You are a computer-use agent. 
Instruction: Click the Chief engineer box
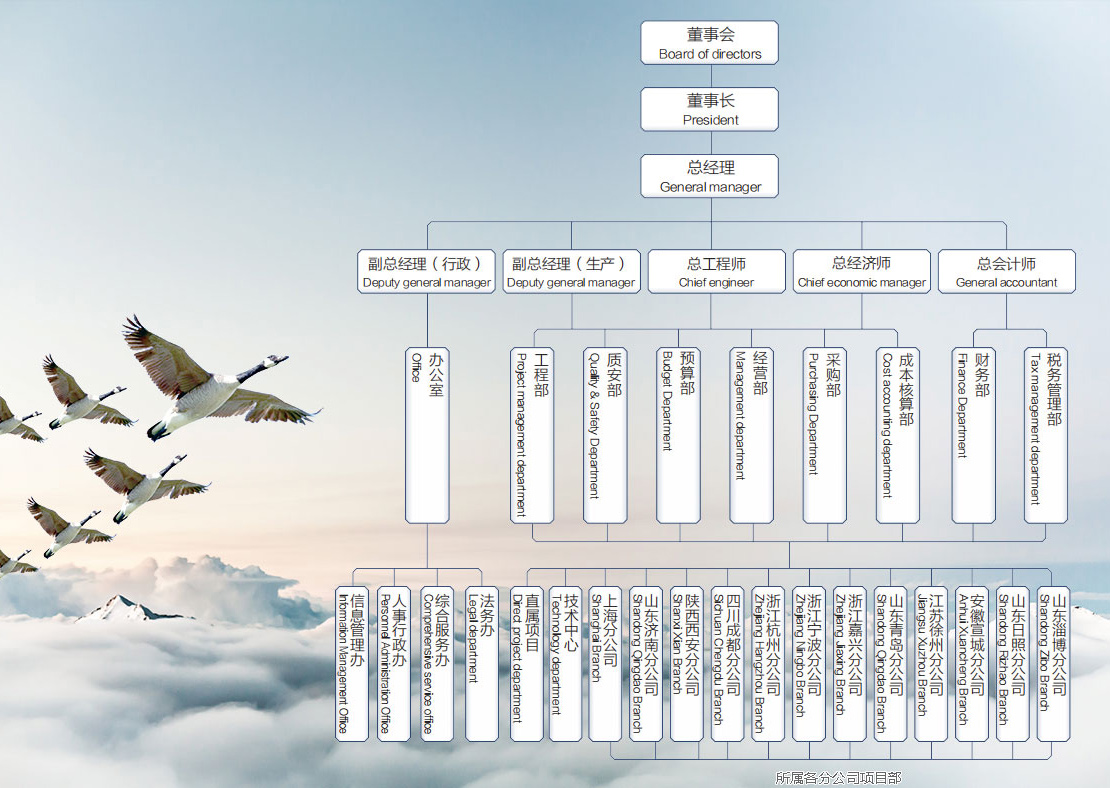(x=716, y=272)
